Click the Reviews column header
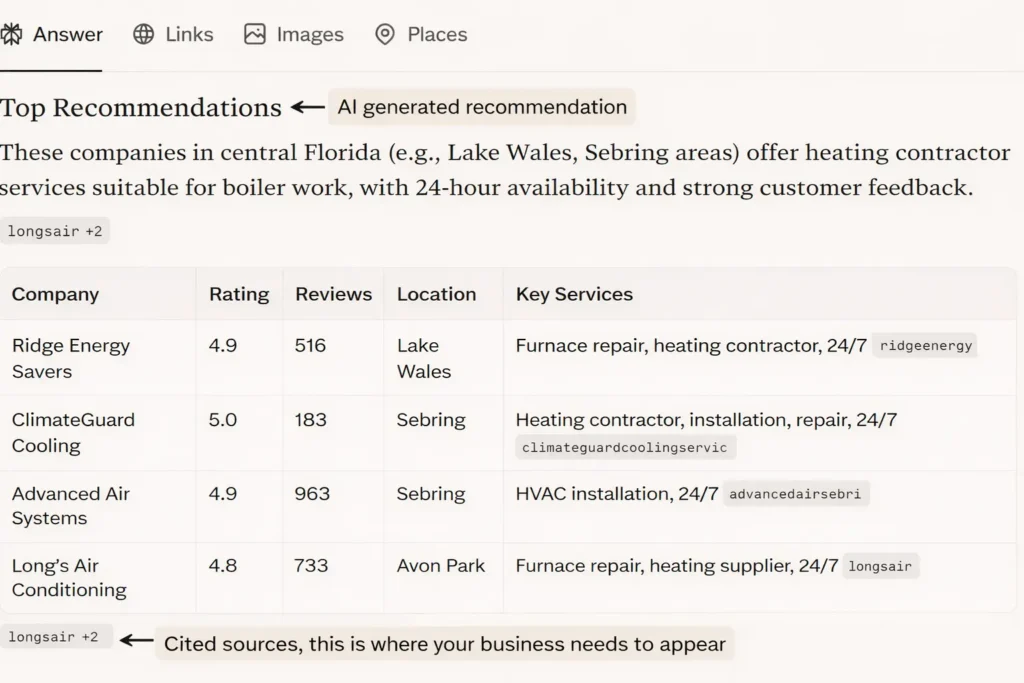 [333, 294]
